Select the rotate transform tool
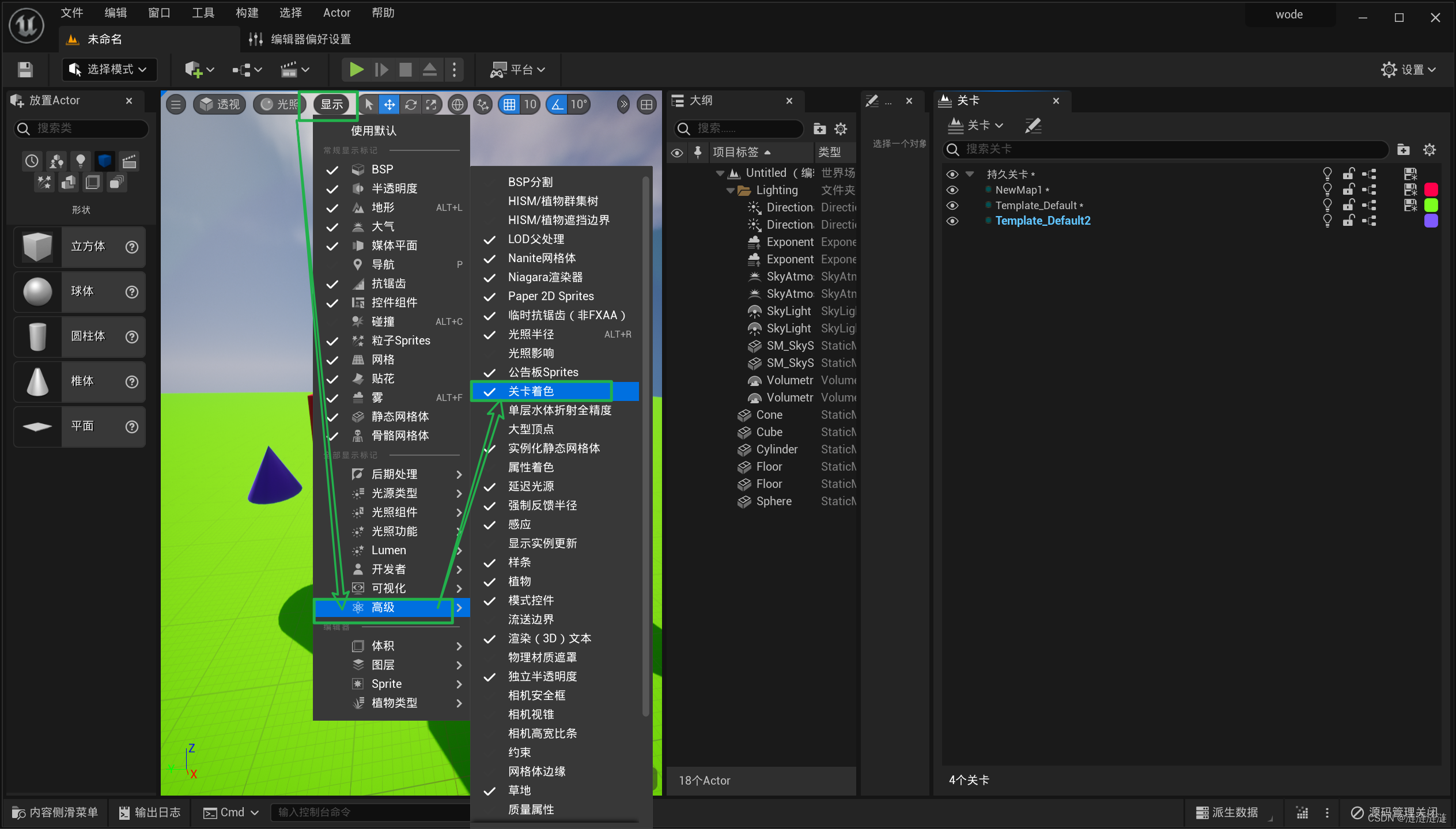Viewport: 1456px width, 829px height. click(410, 104)
